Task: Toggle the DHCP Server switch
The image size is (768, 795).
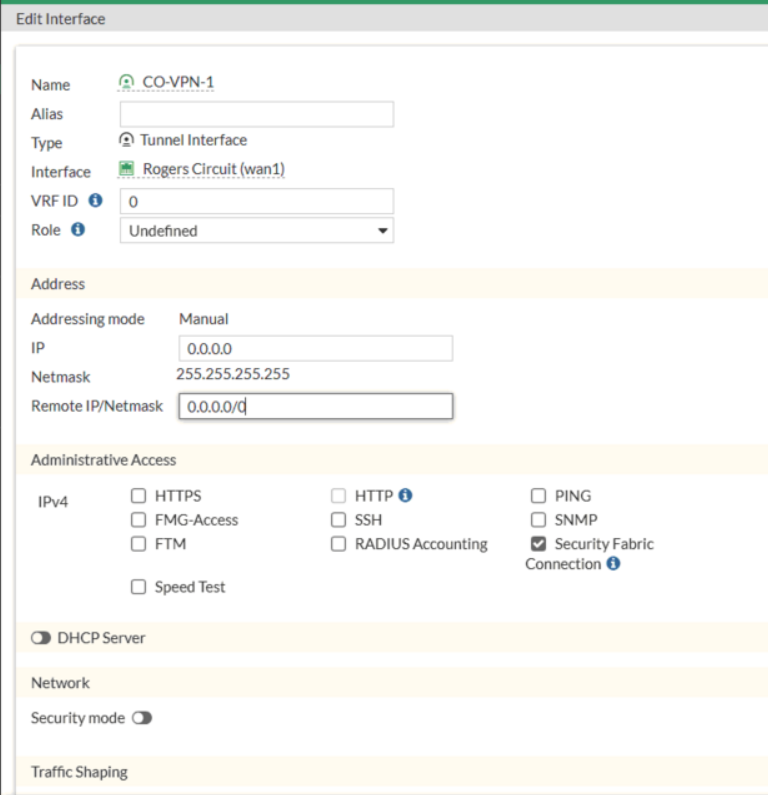Action: click(41, 638)
